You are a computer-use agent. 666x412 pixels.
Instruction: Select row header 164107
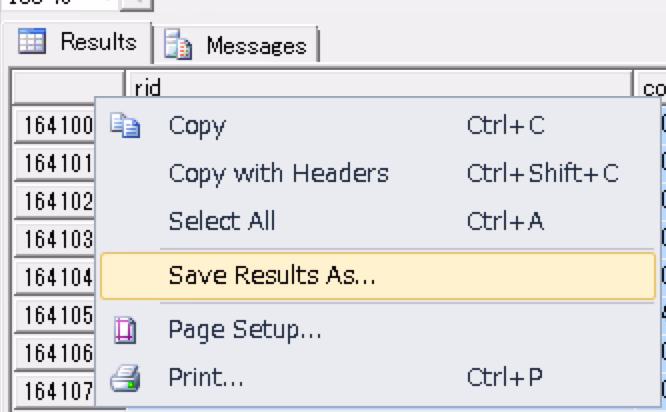(x=55, y=389)
